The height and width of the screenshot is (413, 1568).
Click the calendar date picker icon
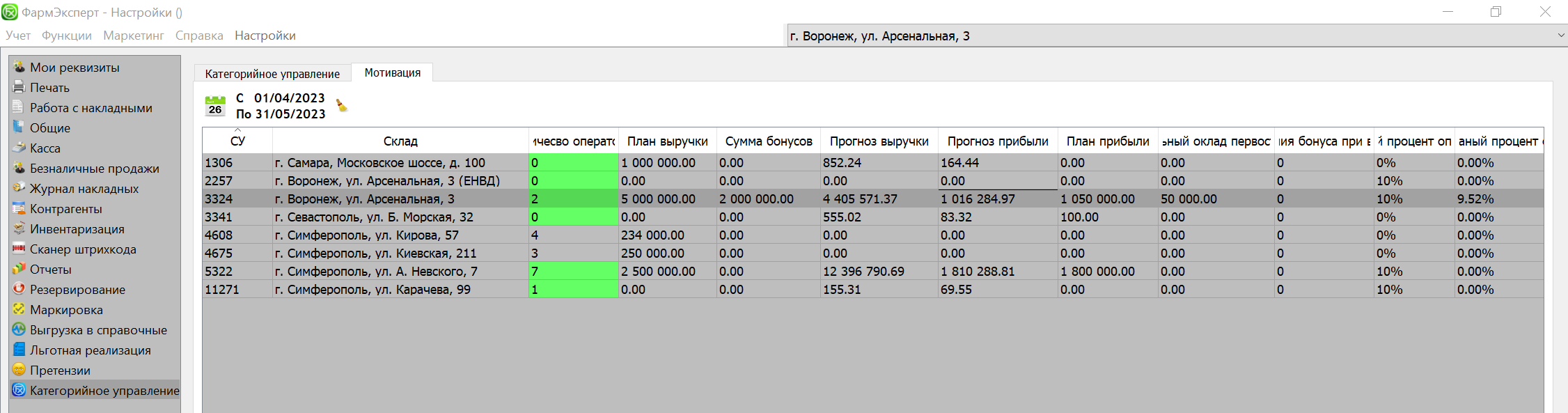click(215, 106)
